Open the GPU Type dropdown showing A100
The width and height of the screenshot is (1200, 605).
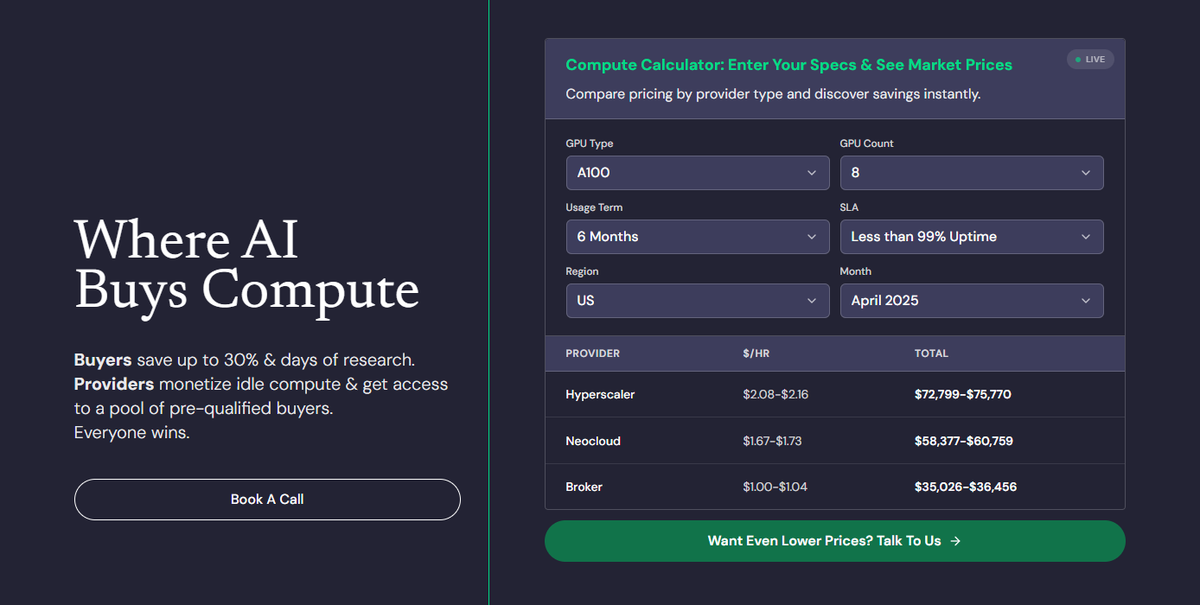(697, 173)
